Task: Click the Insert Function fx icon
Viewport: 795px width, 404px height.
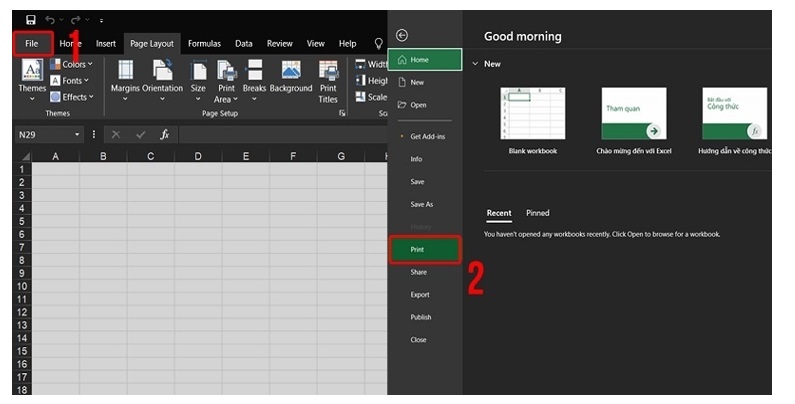Action: click(164, 134)
